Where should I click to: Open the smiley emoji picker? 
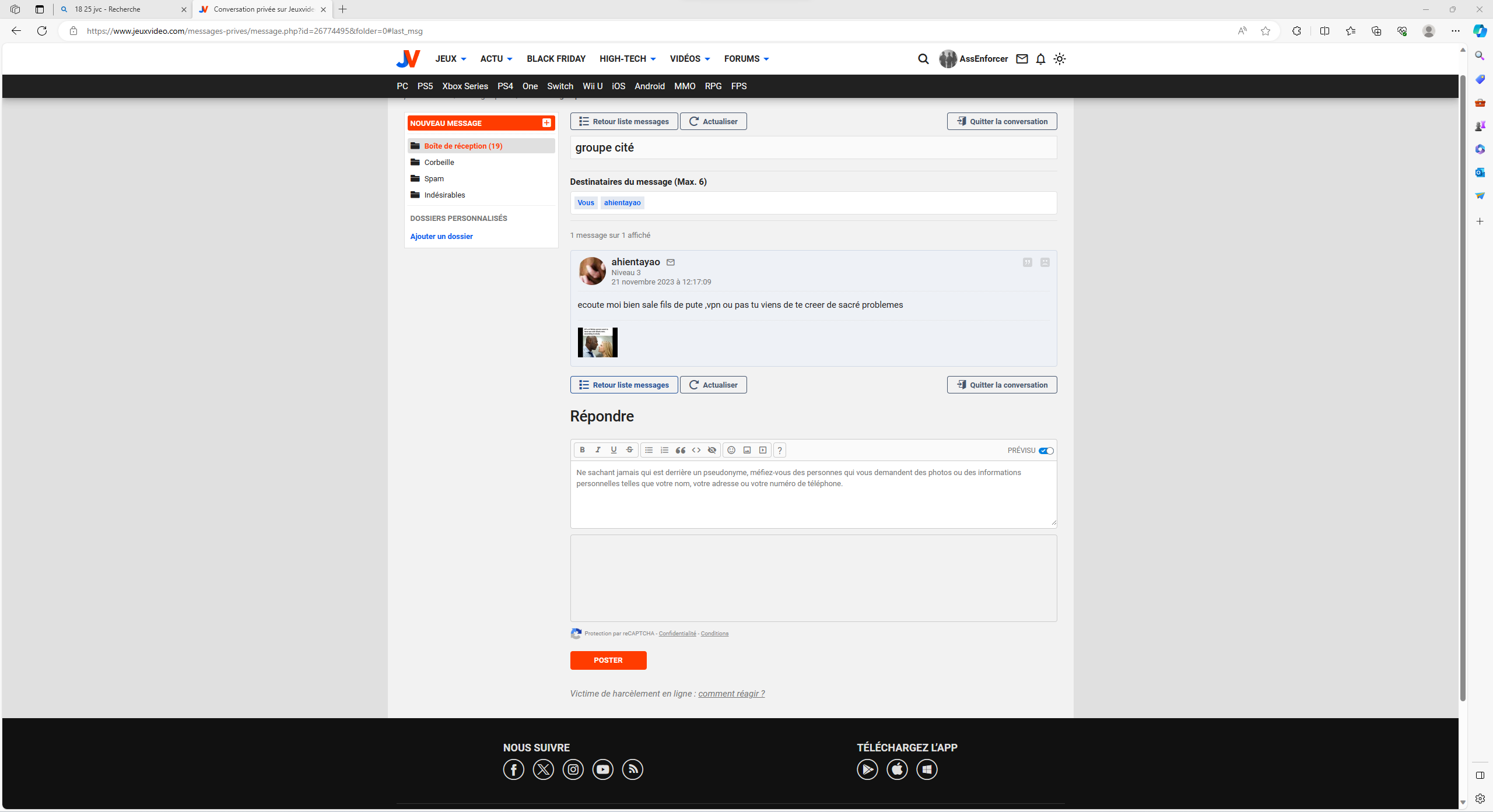[731, 450]
